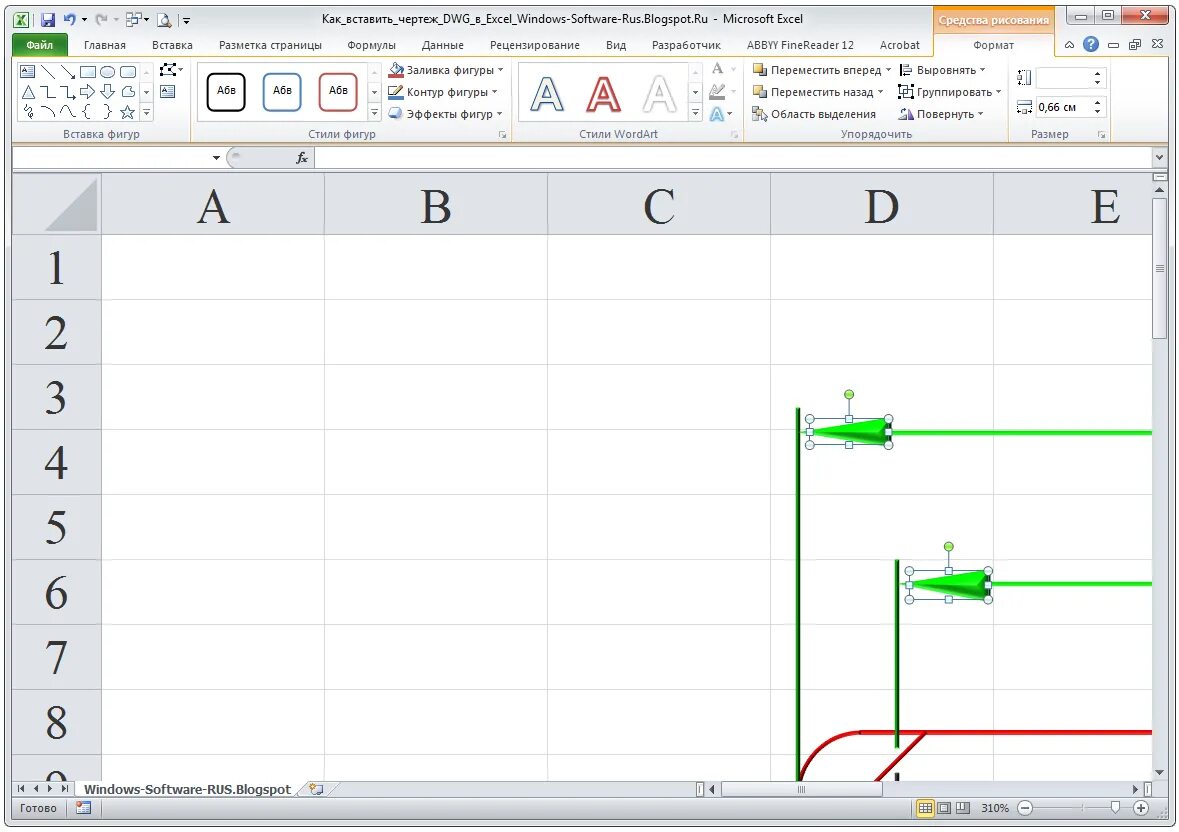Screen dimensions: 1179x832
Task: Select the down block arrow shape
Action: (108, 92)
